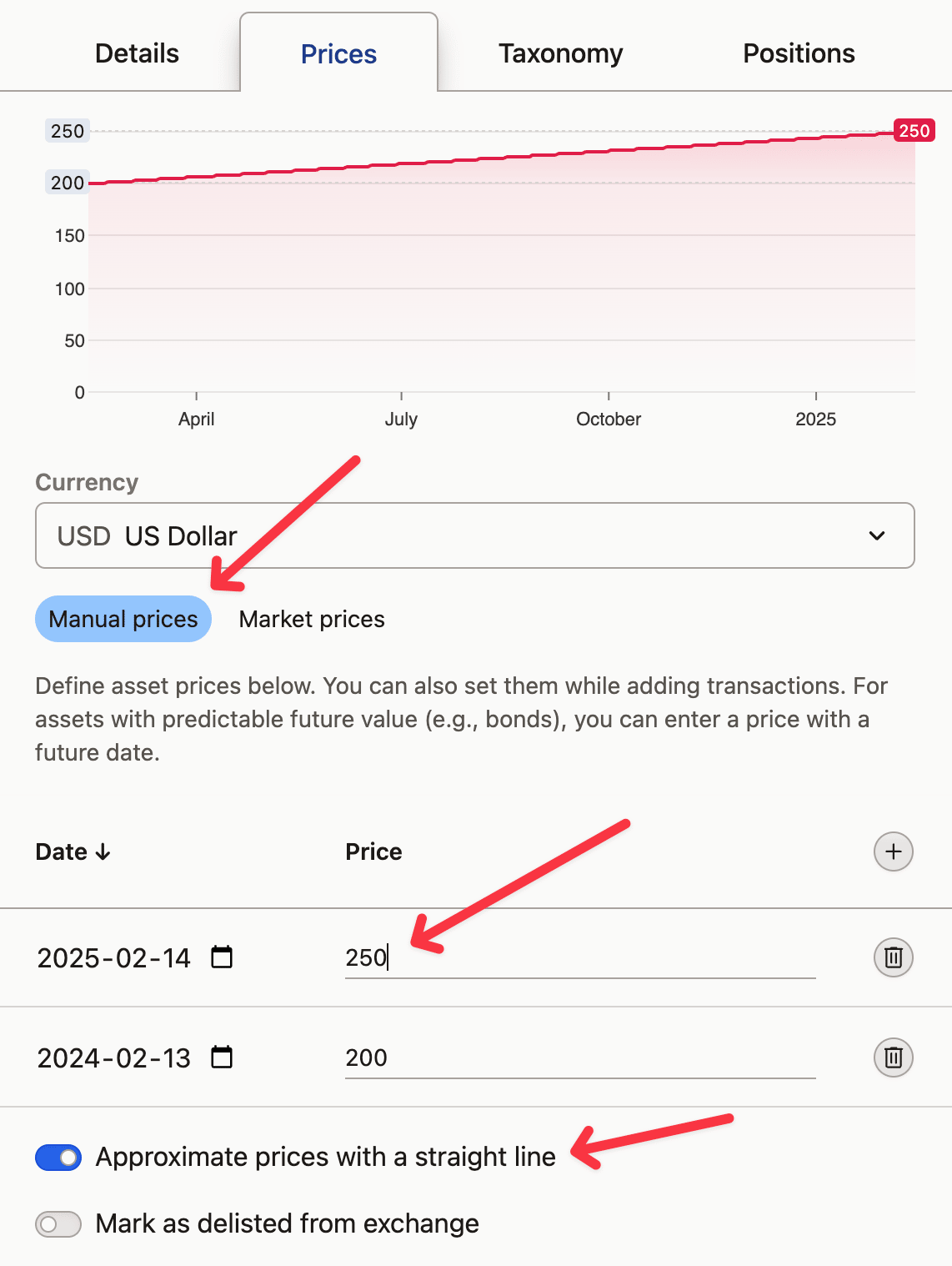Click the price field showing 250
952x1266 pixels.
coord(579,957)
